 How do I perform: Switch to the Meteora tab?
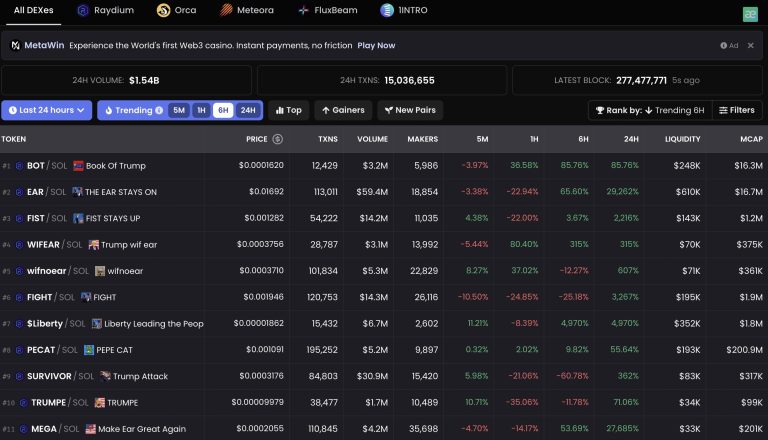point(247,10)
